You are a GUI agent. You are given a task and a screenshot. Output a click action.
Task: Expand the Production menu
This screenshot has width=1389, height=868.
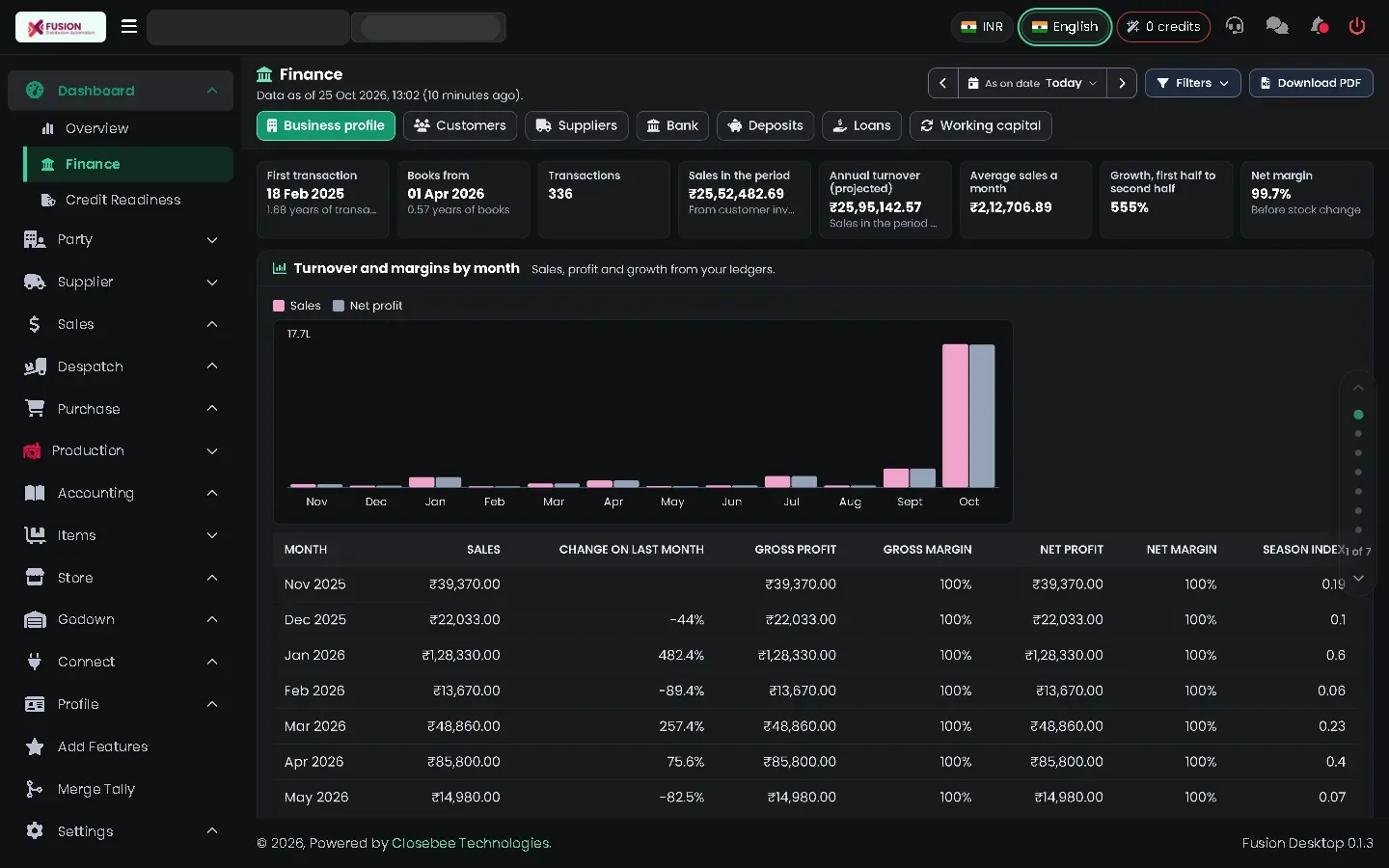pyautogui.click(x=121, y=450)
